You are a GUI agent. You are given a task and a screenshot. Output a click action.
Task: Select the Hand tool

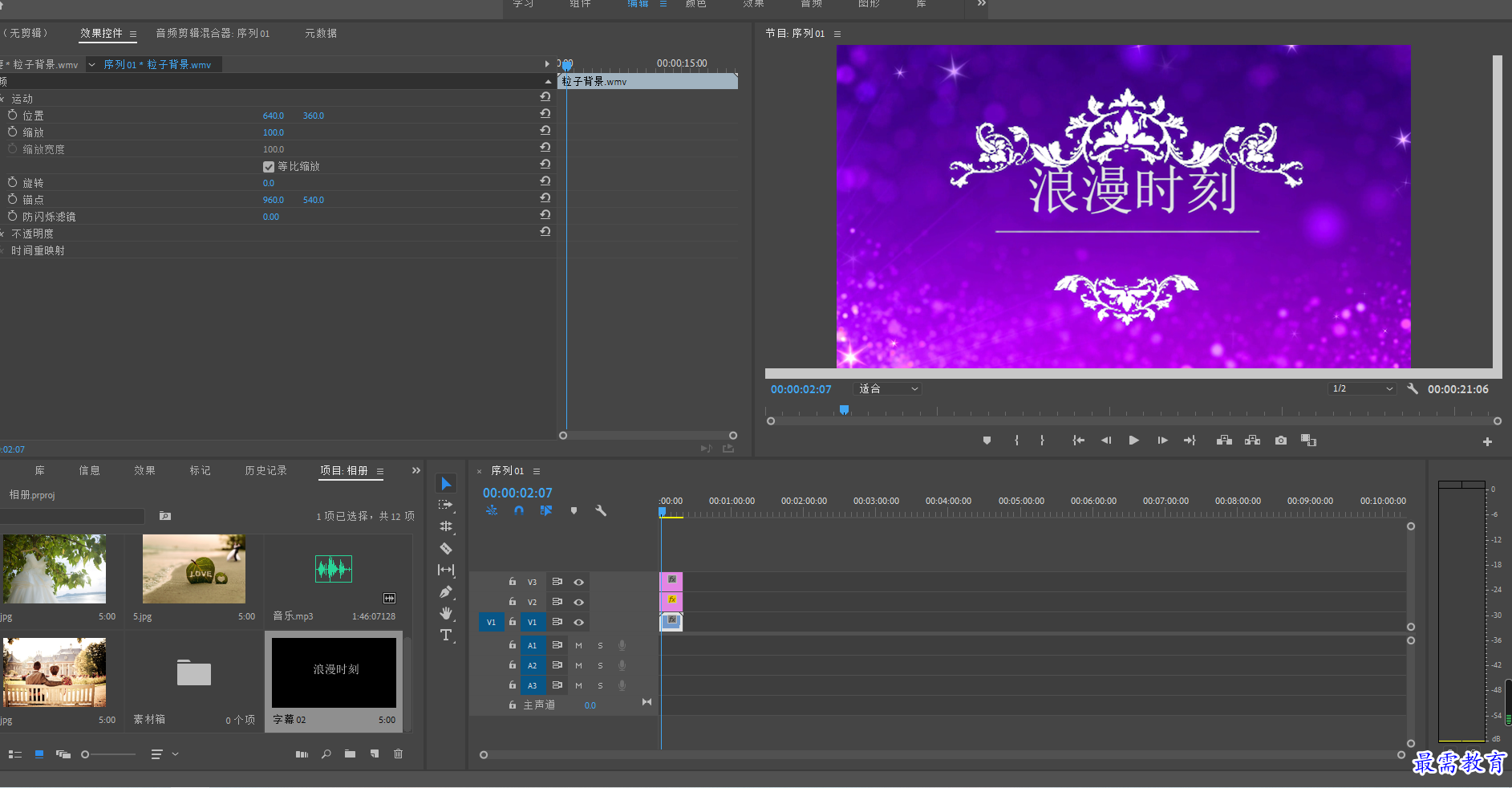446,613
